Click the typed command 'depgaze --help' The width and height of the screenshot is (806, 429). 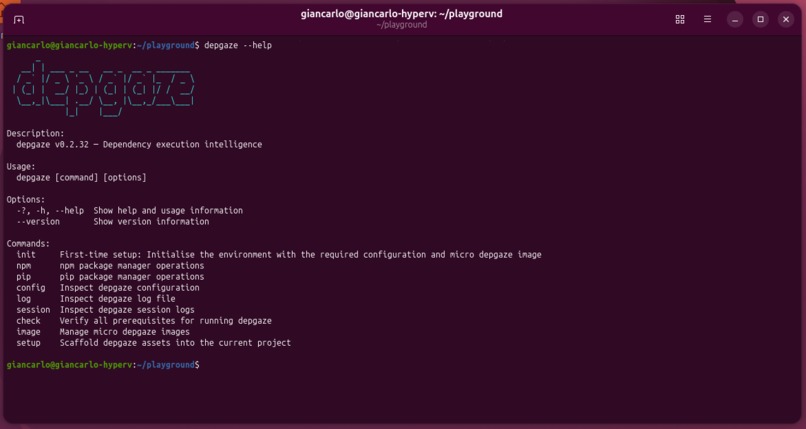pyautogui.click(x=238, y=45)
